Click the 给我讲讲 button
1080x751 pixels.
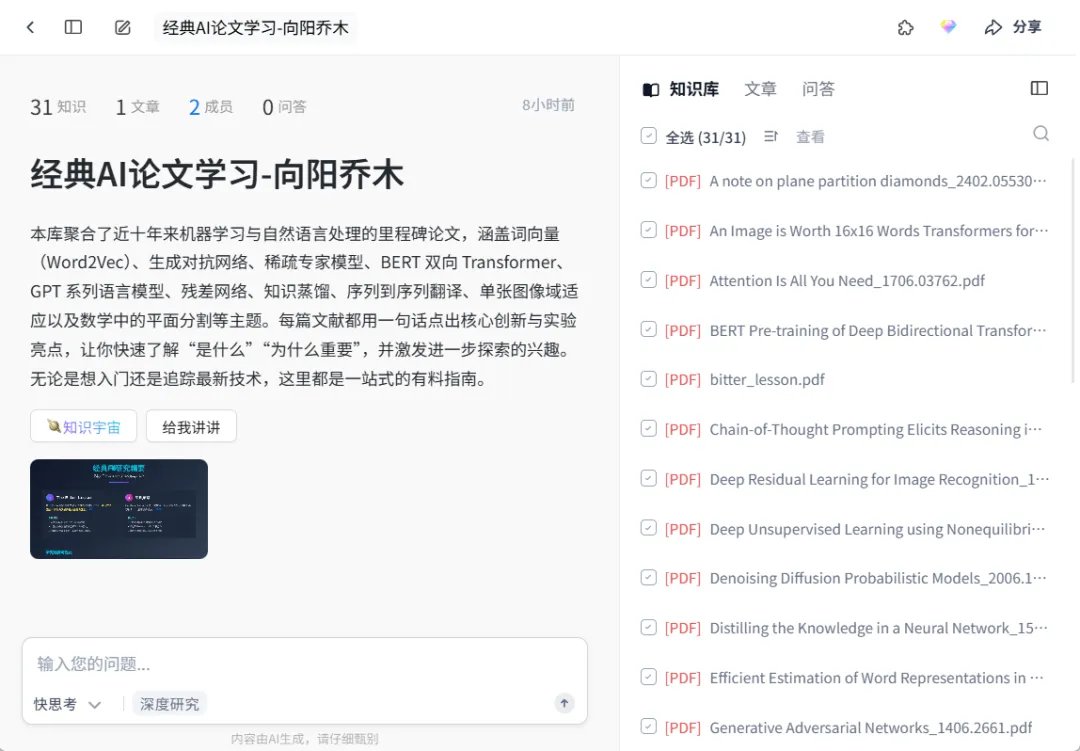[x=191, y=425]
